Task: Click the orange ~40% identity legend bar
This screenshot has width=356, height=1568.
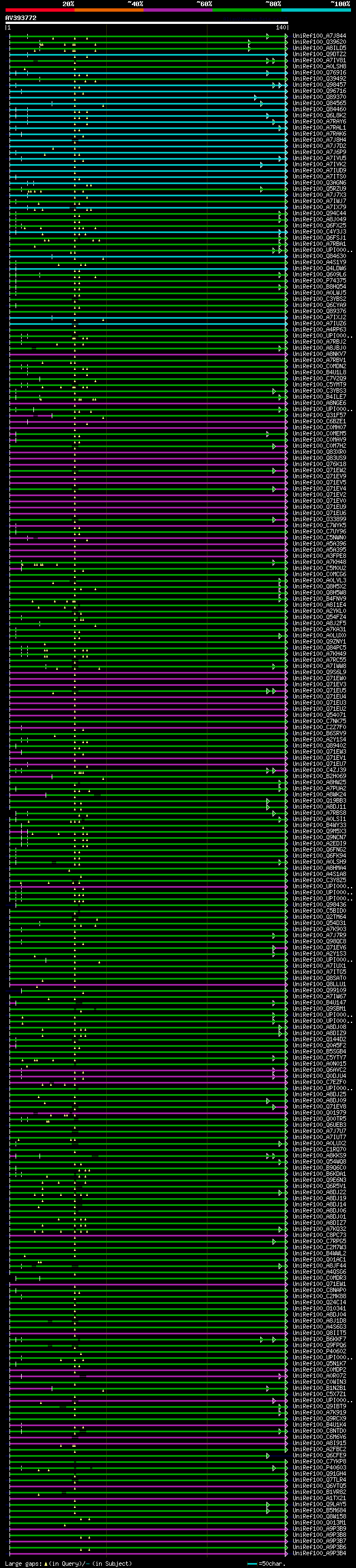Action: (109, 10)
